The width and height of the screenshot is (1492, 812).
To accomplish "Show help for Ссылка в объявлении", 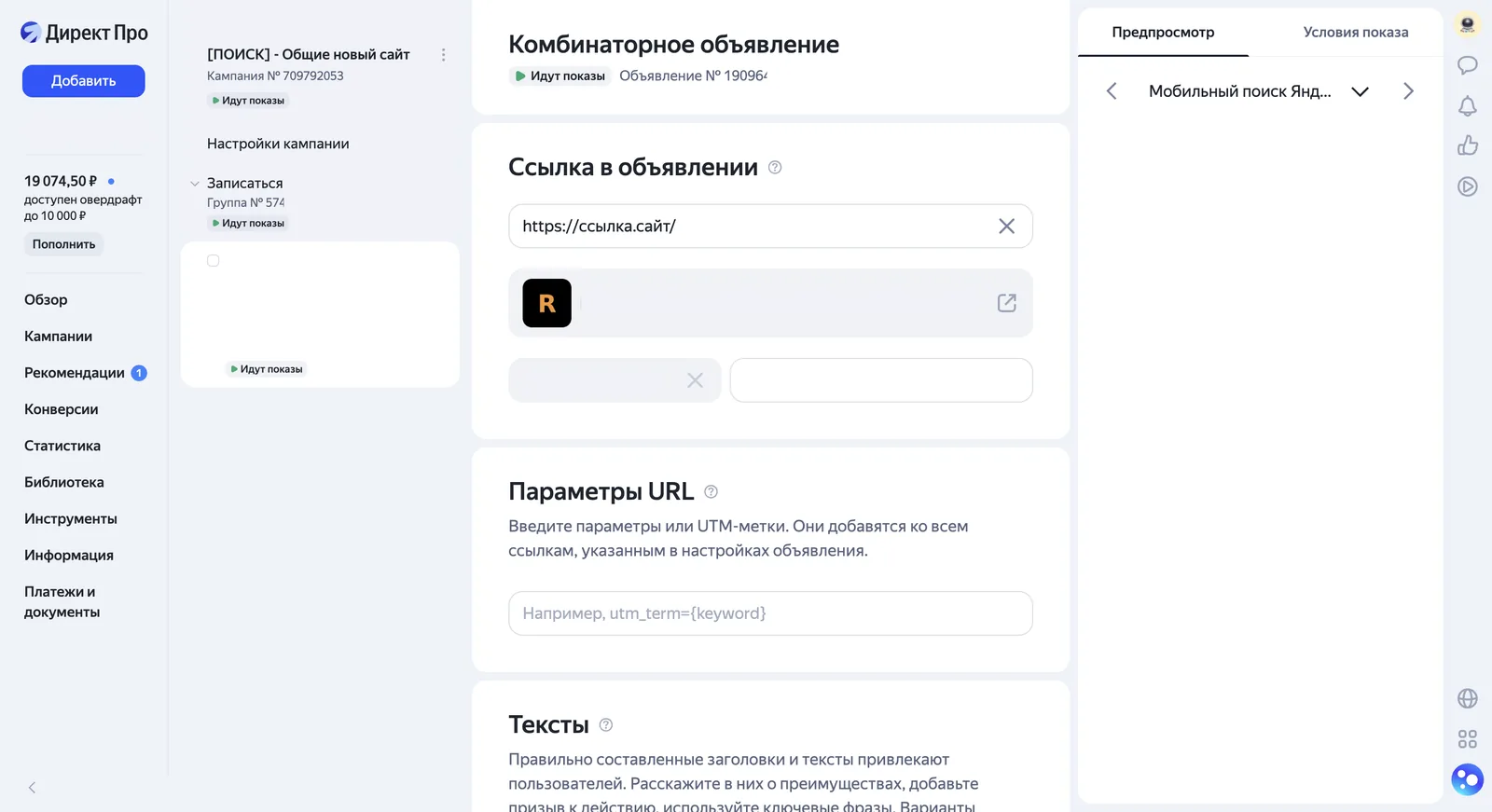I will (775, 168).
